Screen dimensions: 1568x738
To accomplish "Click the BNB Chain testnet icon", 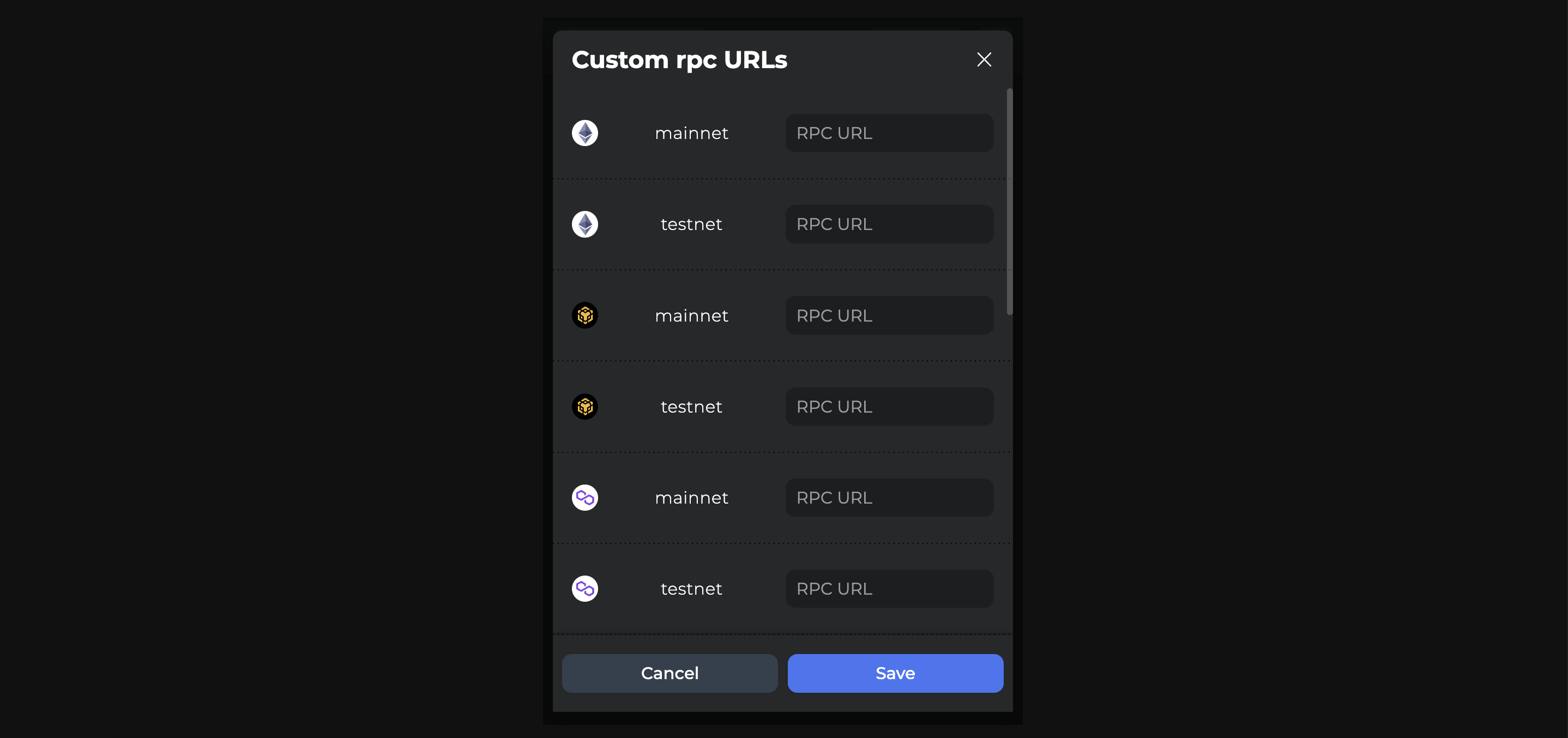I will click(x=584, y=407).
